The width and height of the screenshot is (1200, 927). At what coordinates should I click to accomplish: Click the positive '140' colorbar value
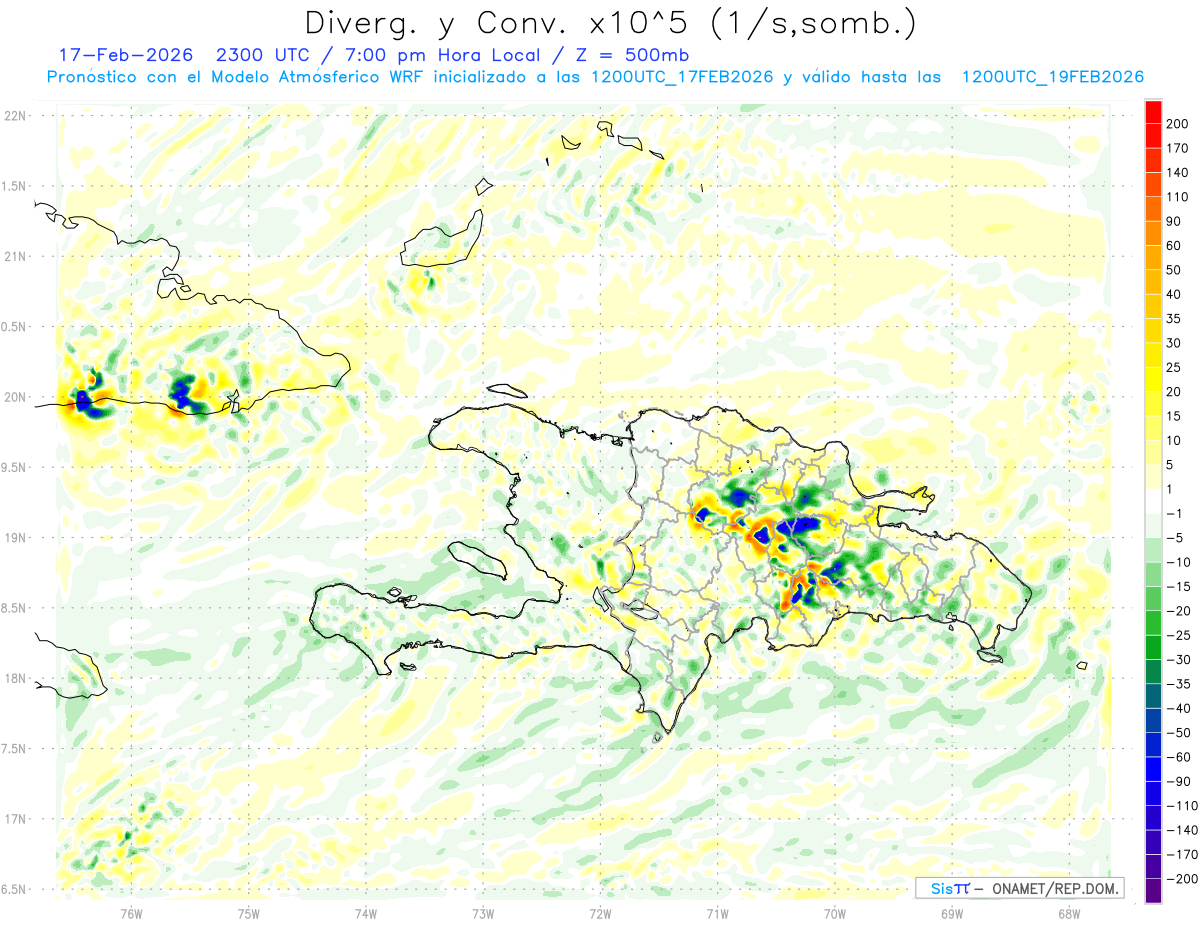1179,173
